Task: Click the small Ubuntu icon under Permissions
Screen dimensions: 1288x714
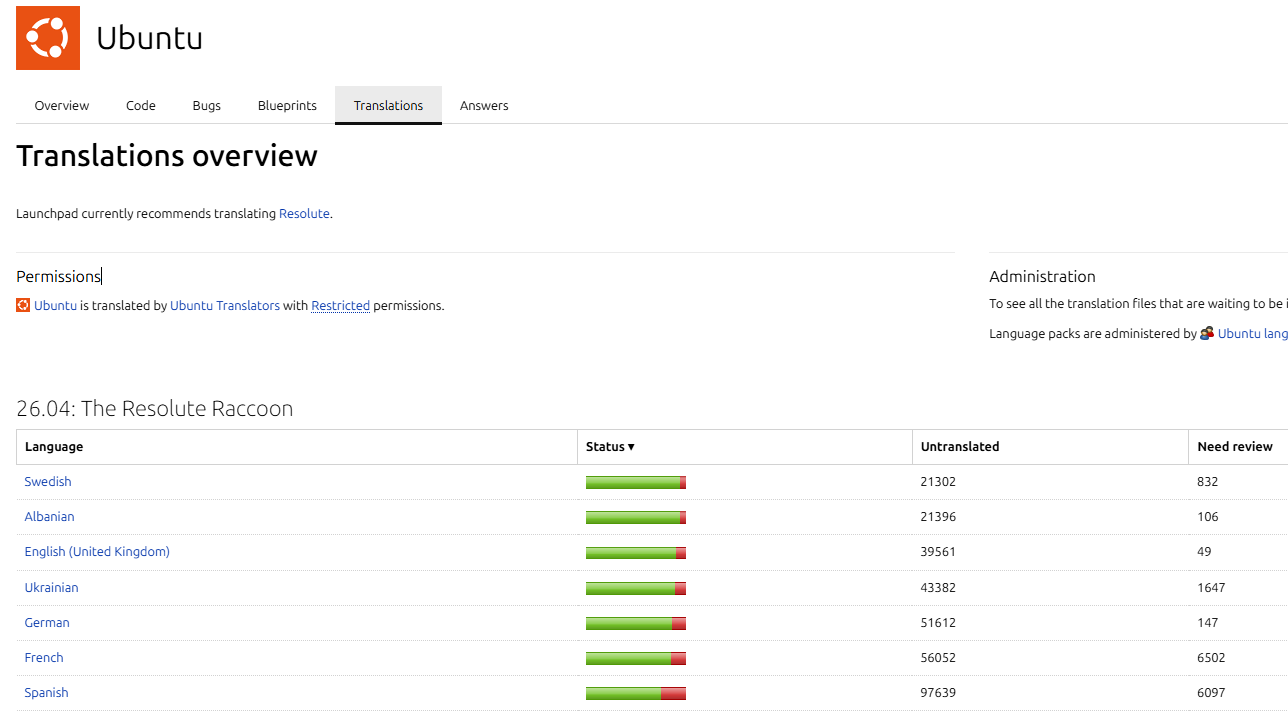Action: click(23, 305)
